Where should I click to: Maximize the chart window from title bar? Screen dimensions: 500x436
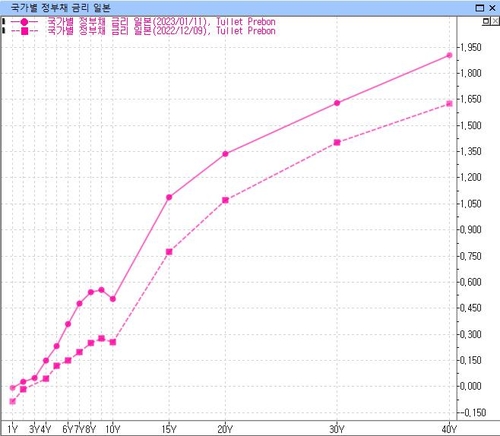[480, 8]
